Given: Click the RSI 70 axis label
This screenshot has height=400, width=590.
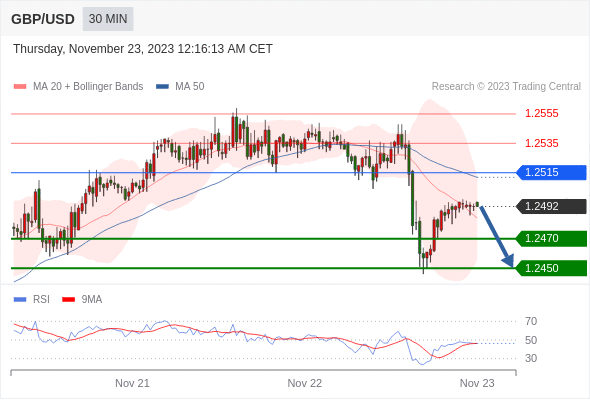Looking at the screenshot, I should pos(531,321).
